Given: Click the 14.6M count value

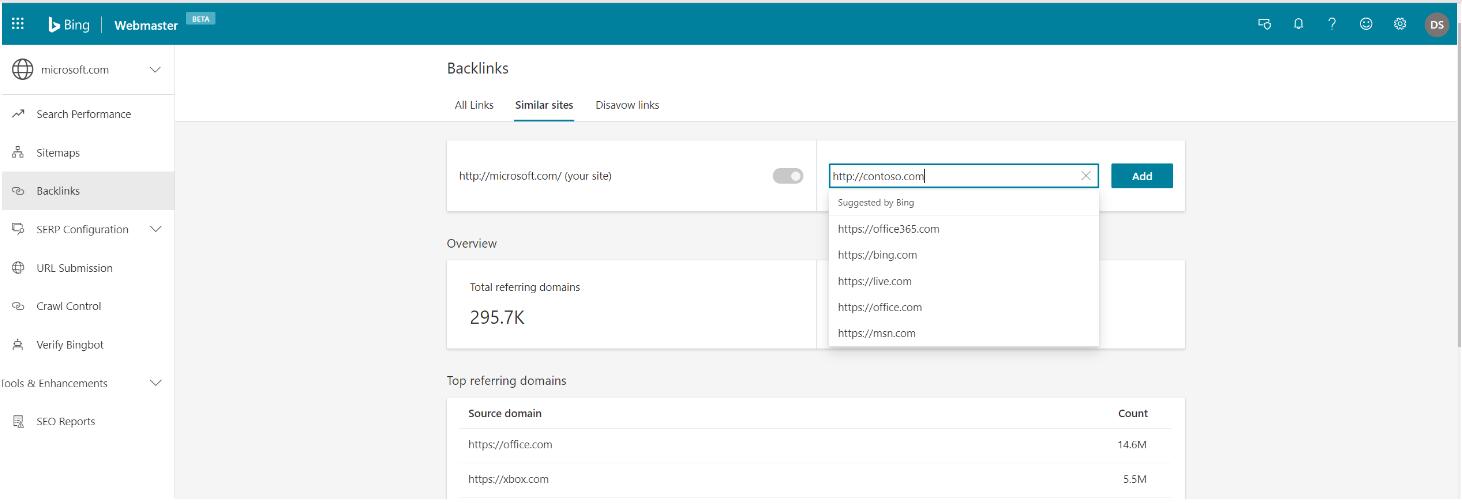Looking at the screenshot, I should click(1132, 445).
